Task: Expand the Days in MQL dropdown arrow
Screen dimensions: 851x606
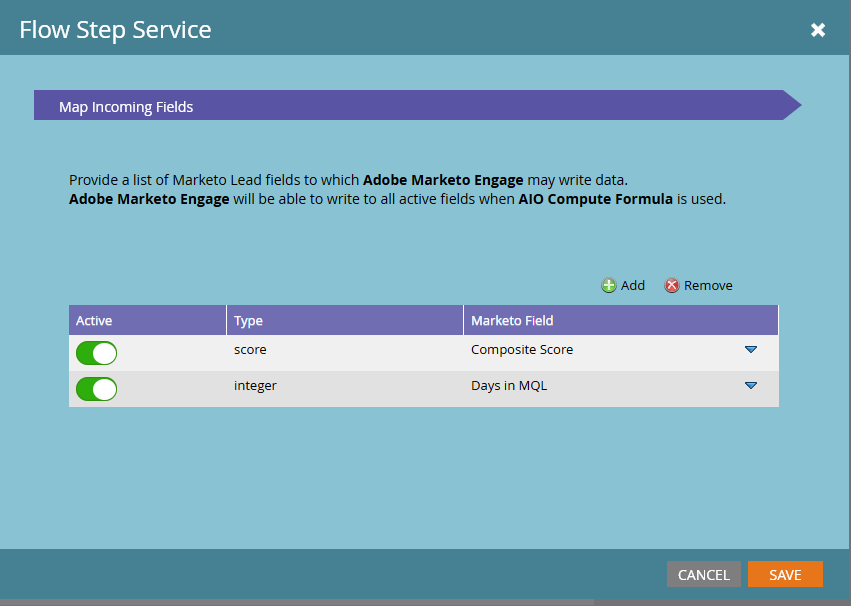Action: point(751,386)
